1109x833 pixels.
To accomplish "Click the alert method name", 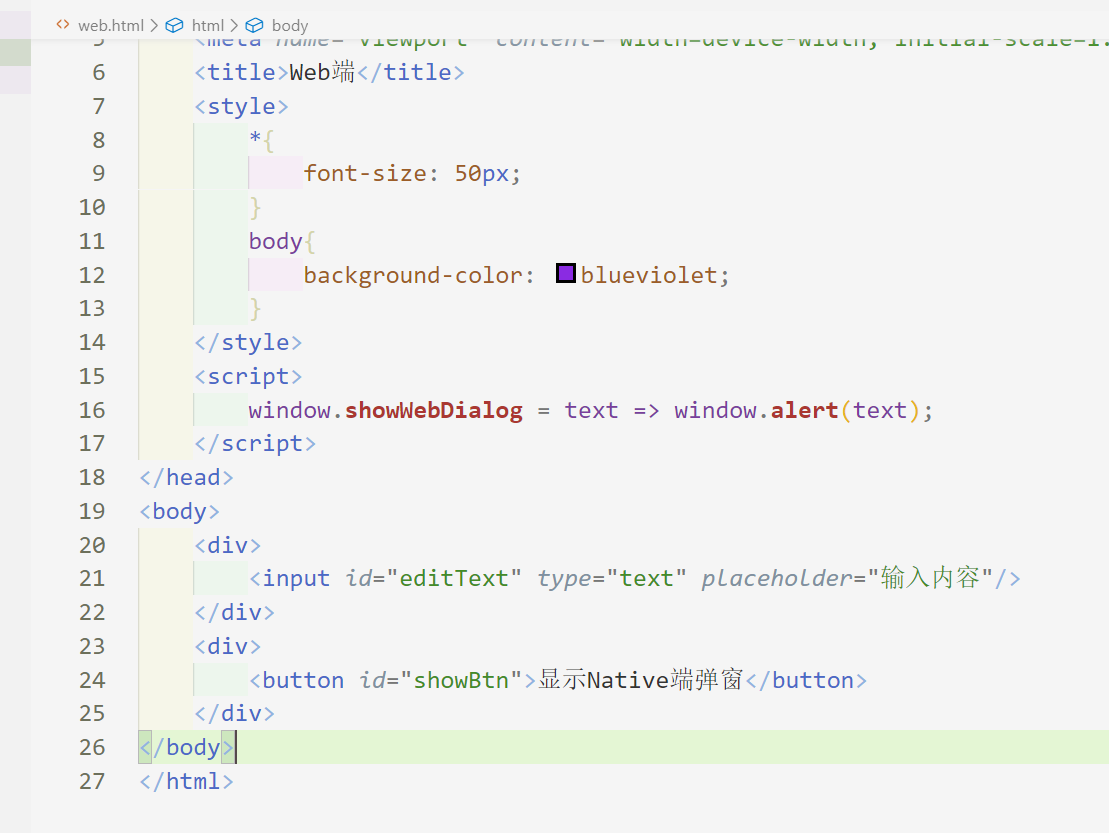I will 804,410.
